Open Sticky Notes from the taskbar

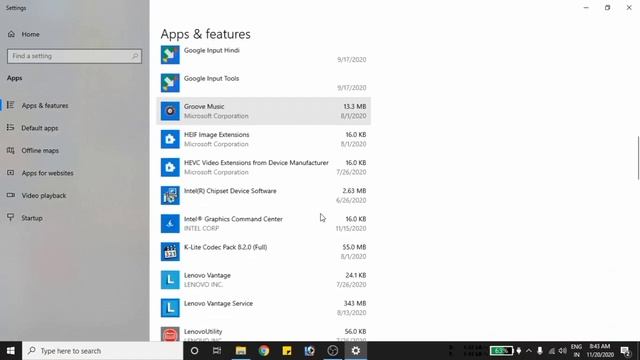pos(287,351)
